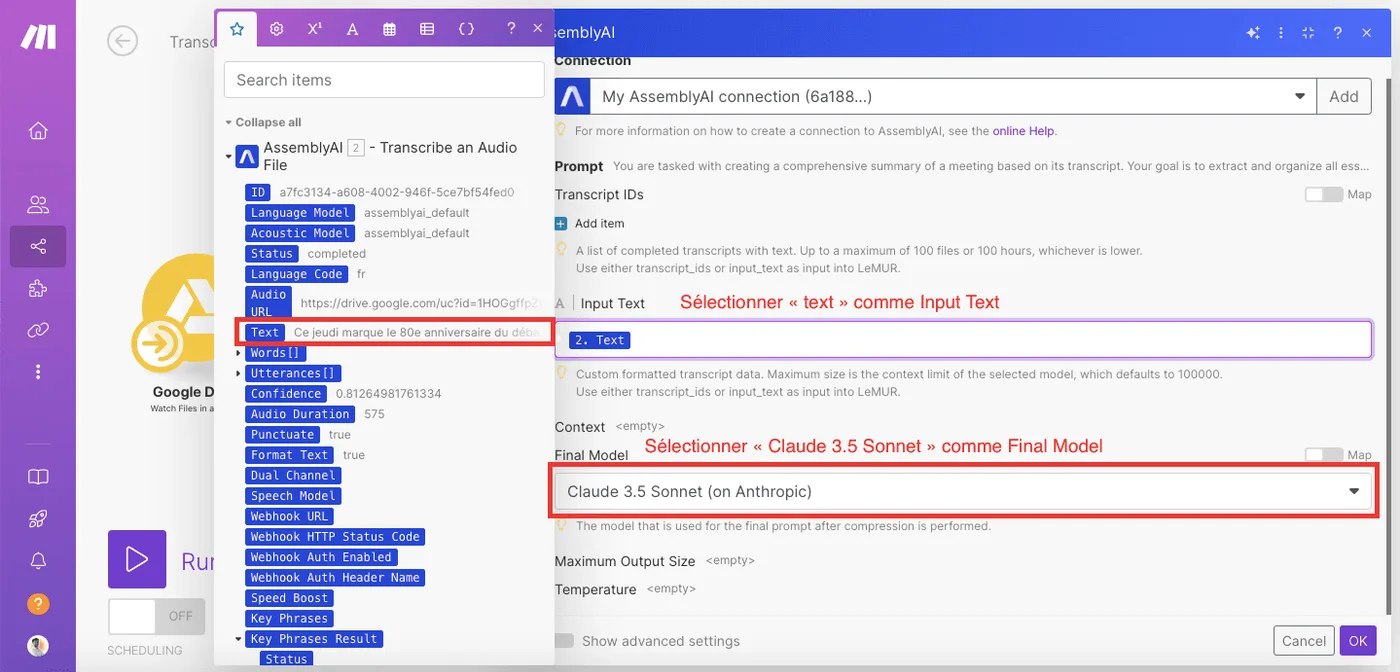The width and height of the screenshot is (1400, 672).
Task: Expand the Utterances[] array
Action: pos(238,373)
